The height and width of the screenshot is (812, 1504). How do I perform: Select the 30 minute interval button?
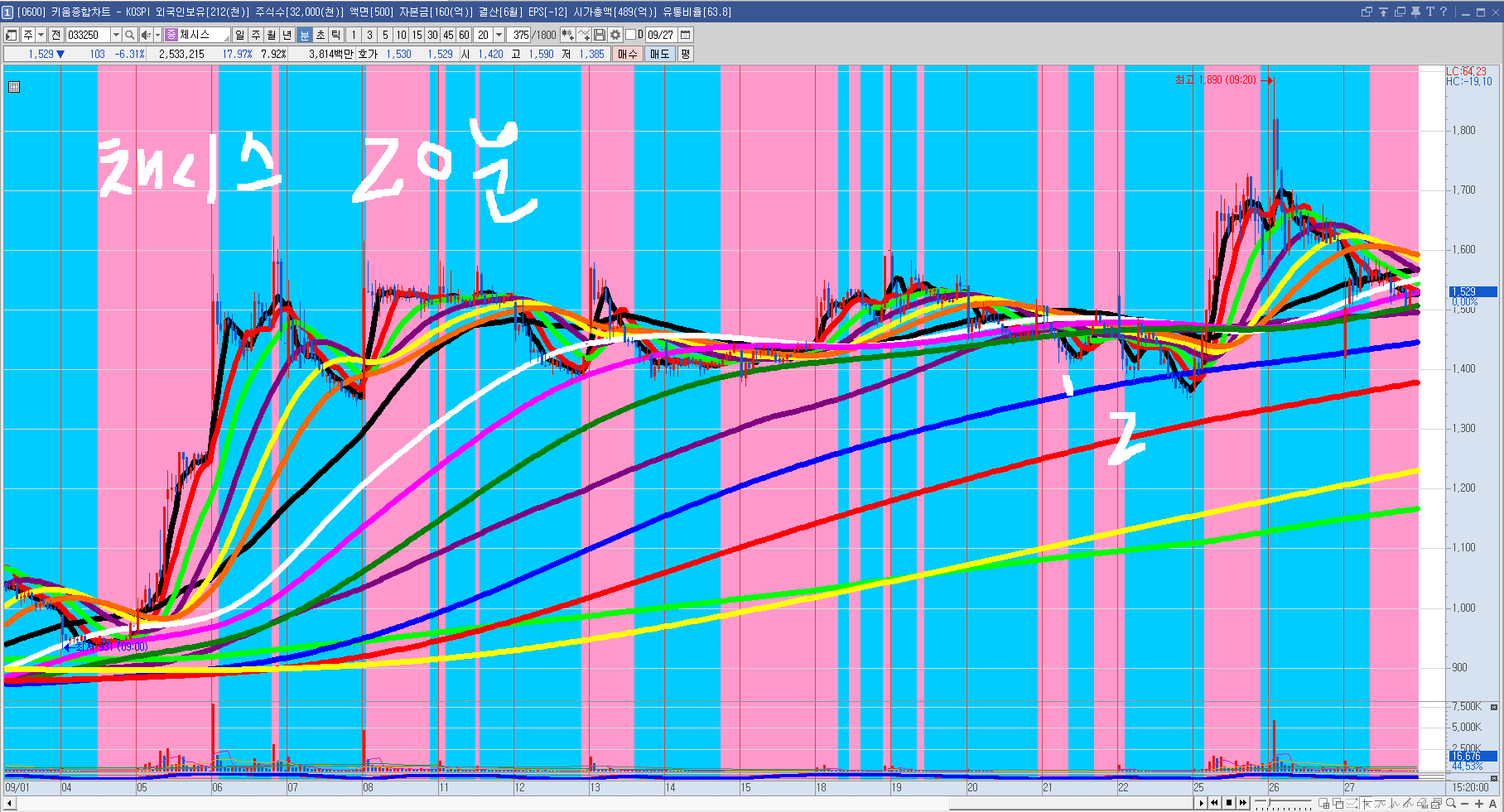pyautogui.click(x=432, y=35)
